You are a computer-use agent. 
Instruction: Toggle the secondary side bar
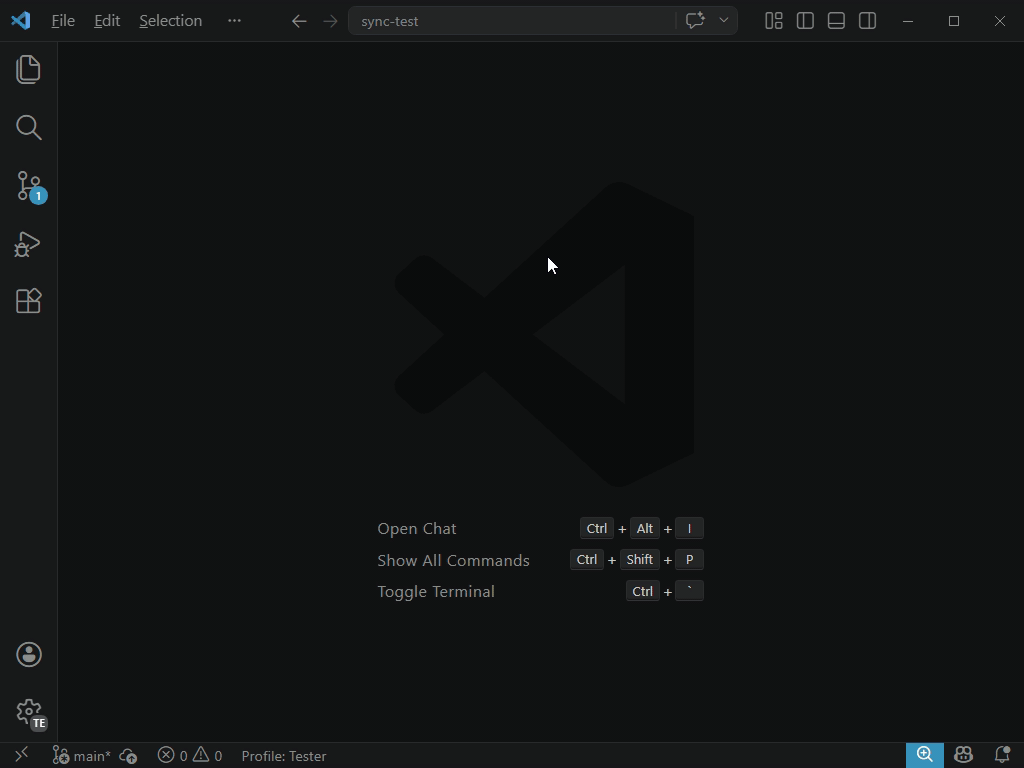tap(867, 21)
